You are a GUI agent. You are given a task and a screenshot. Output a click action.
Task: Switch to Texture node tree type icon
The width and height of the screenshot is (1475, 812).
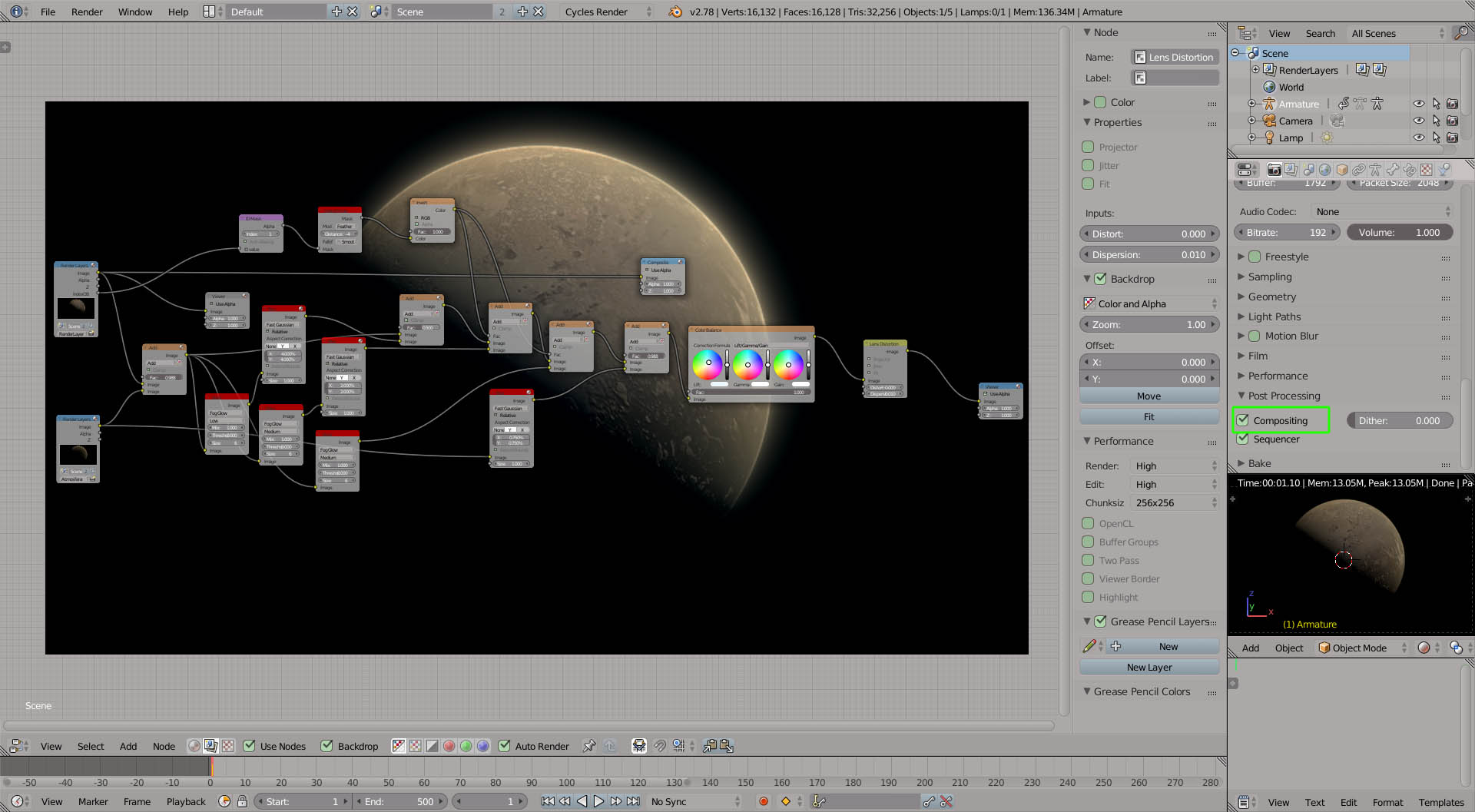228,746
